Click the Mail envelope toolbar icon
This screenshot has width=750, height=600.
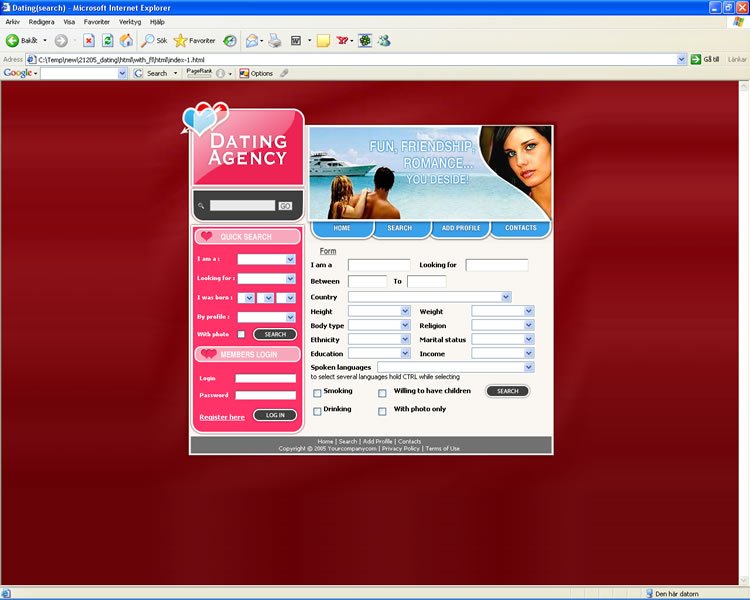(x=251, y=41)
